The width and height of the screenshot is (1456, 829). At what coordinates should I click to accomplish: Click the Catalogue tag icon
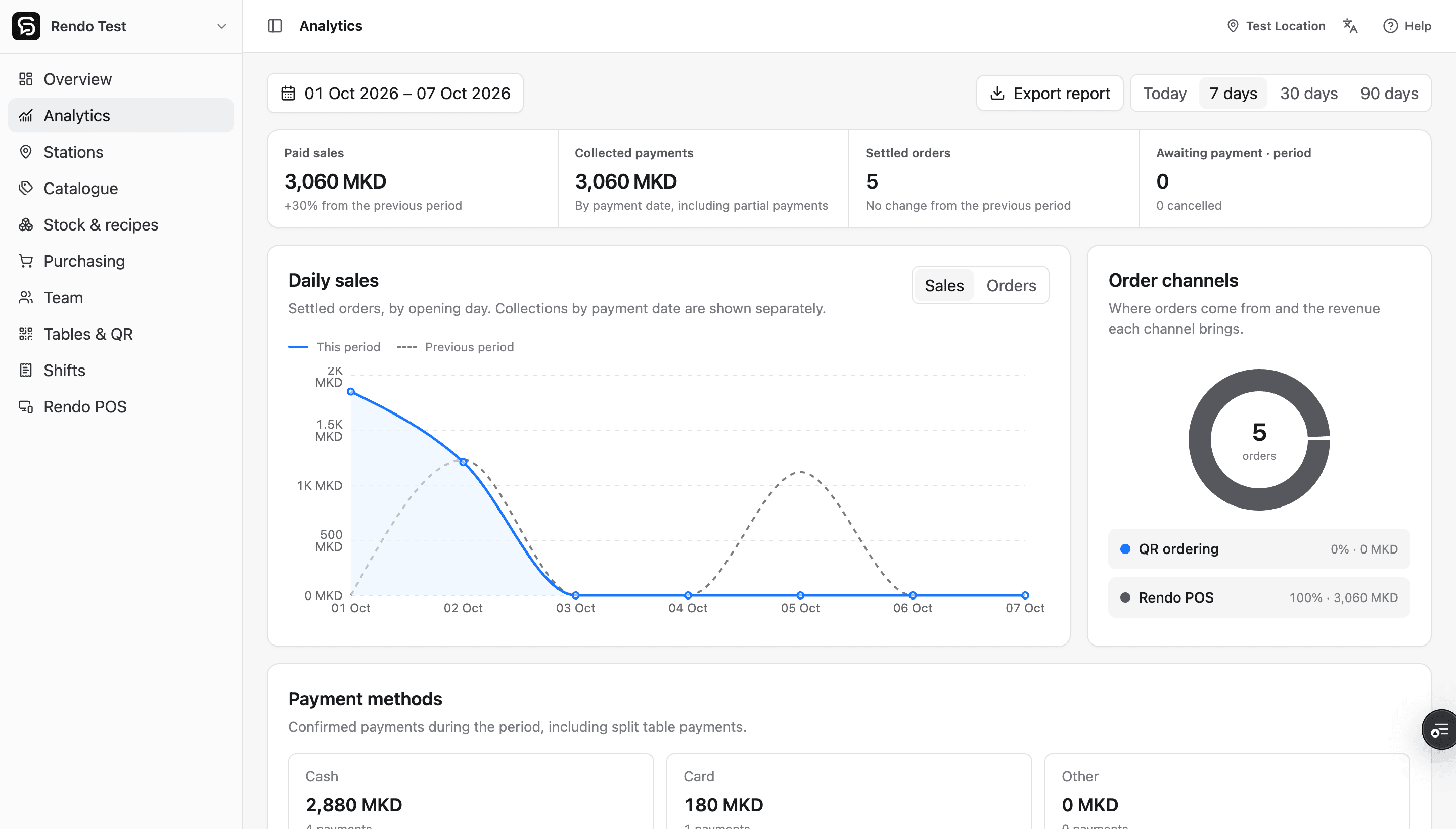(x=26, y=189)
